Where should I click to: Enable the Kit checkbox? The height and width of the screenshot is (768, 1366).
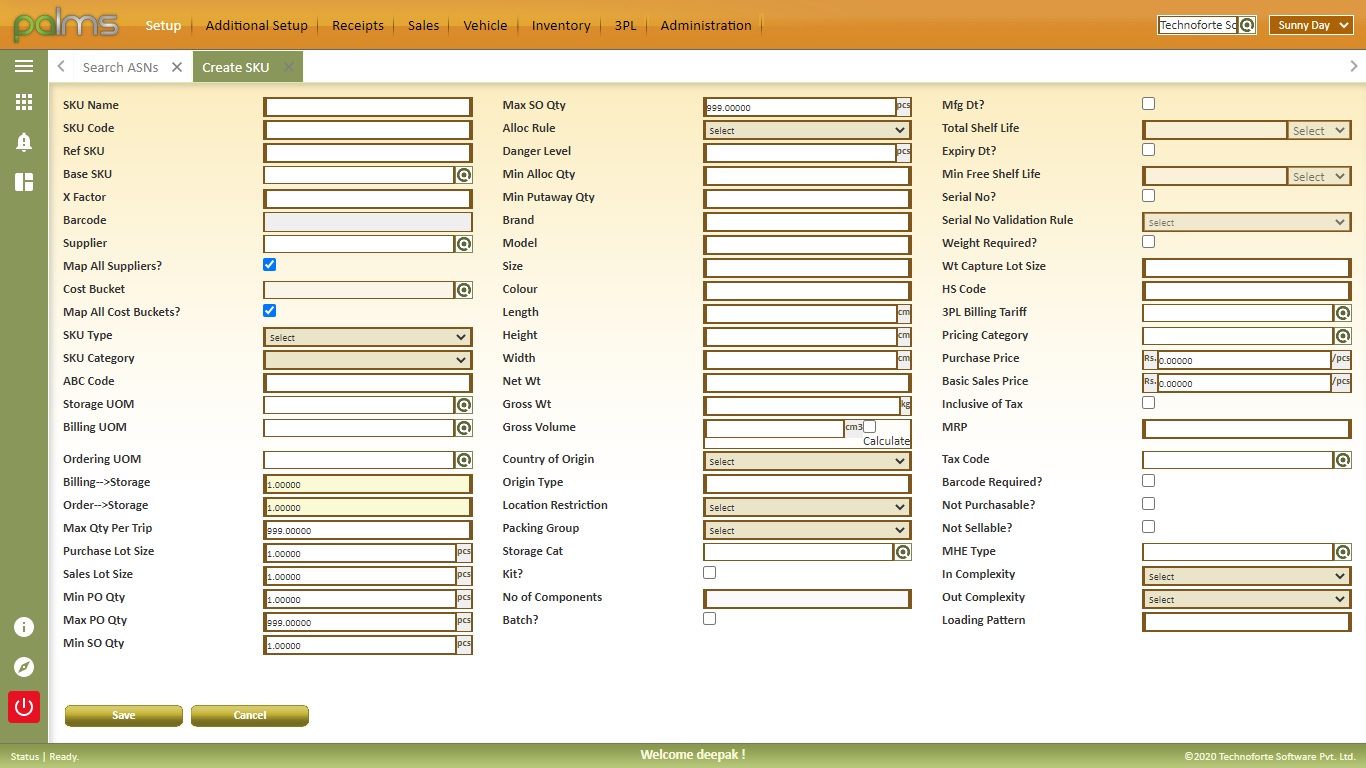coord(709,572)
